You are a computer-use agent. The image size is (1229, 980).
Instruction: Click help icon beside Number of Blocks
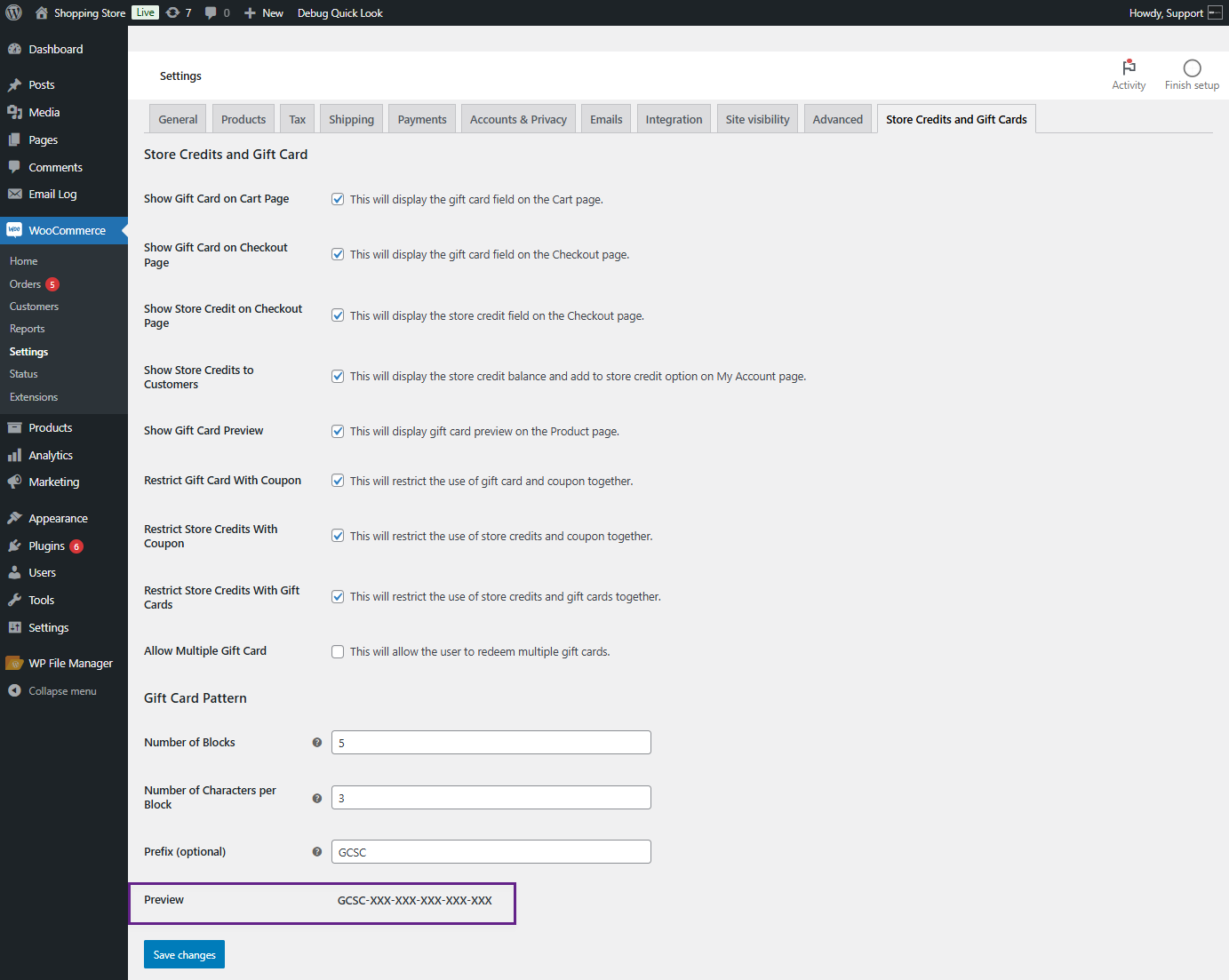pyautogui.click(x=316, y=743)
